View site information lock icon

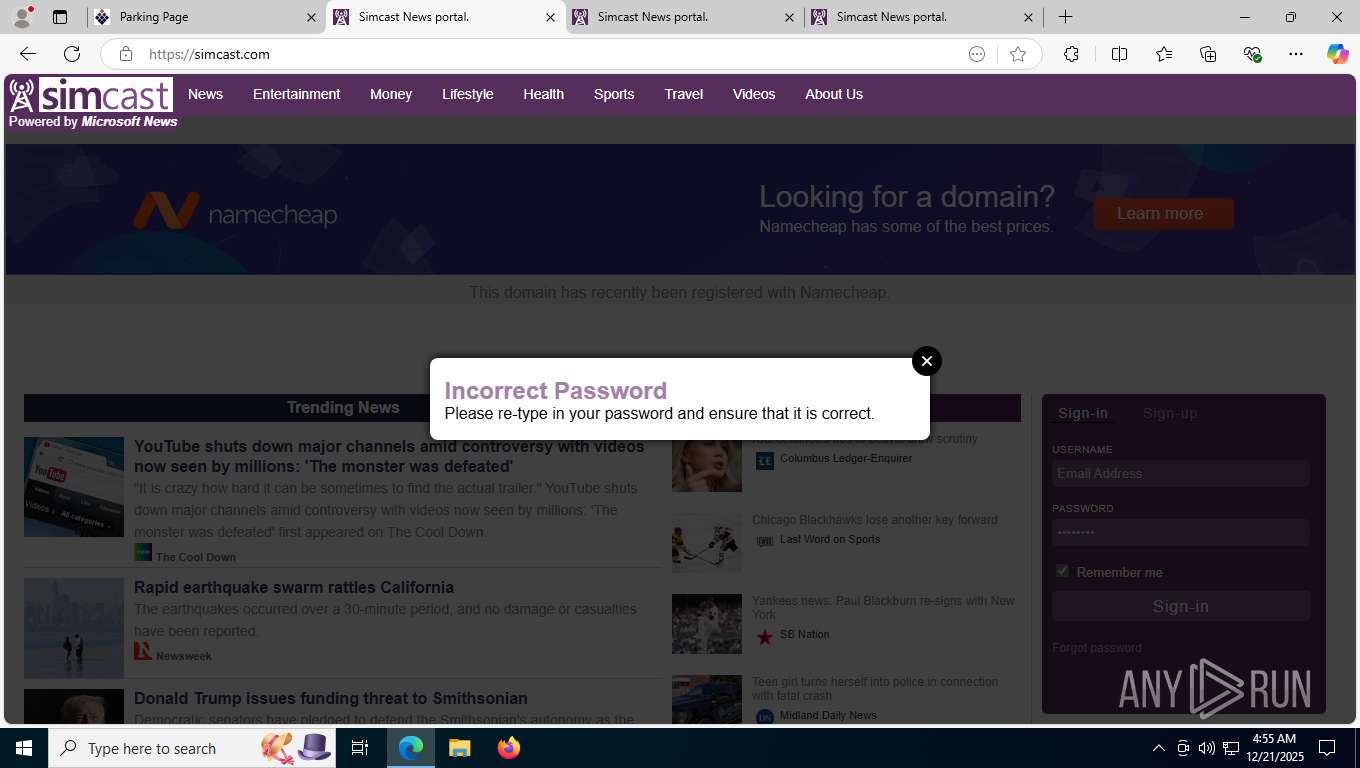click(125, 54)
